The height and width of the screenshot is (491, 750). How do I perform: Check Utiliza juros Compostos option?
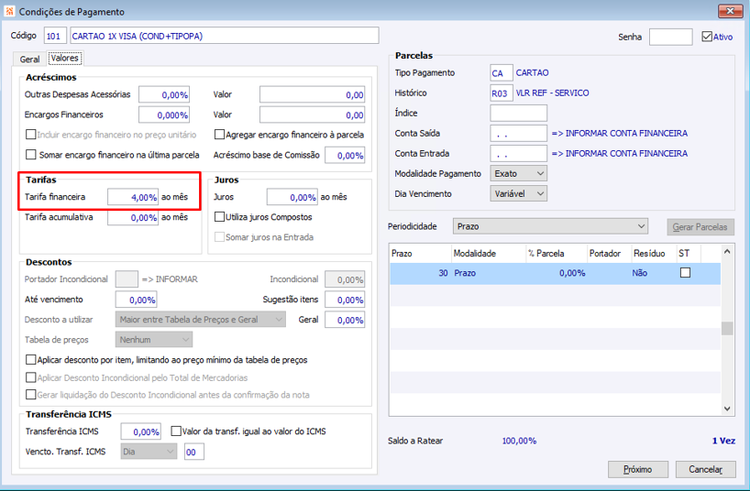[x=219, y=217]
